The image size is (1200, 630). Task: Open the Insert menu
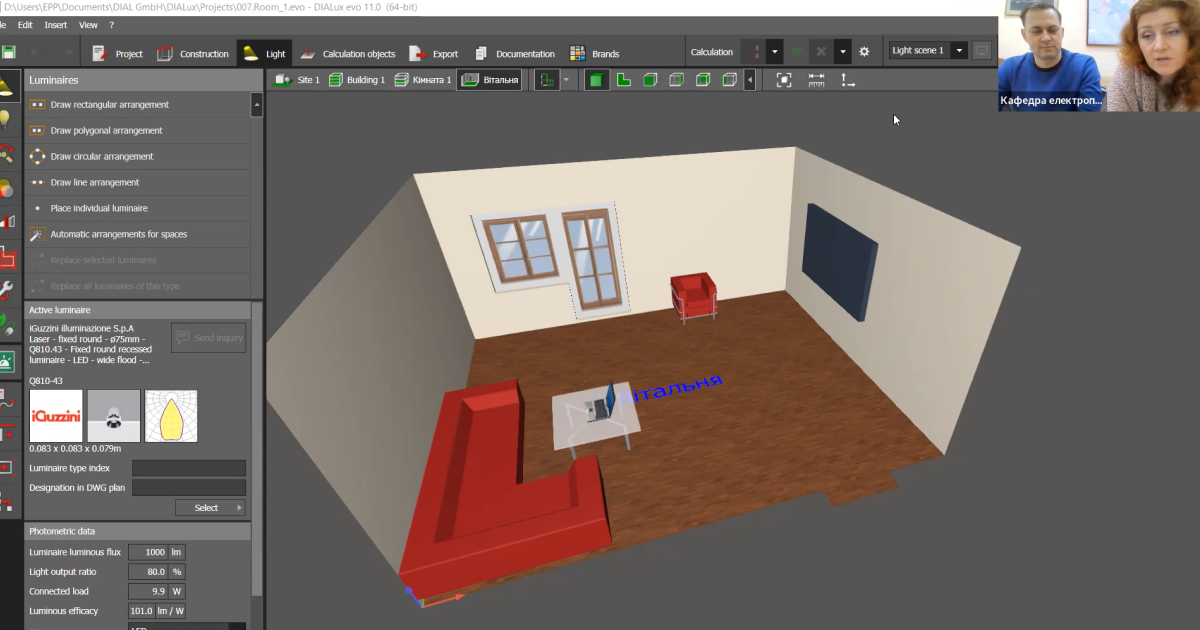56,24
